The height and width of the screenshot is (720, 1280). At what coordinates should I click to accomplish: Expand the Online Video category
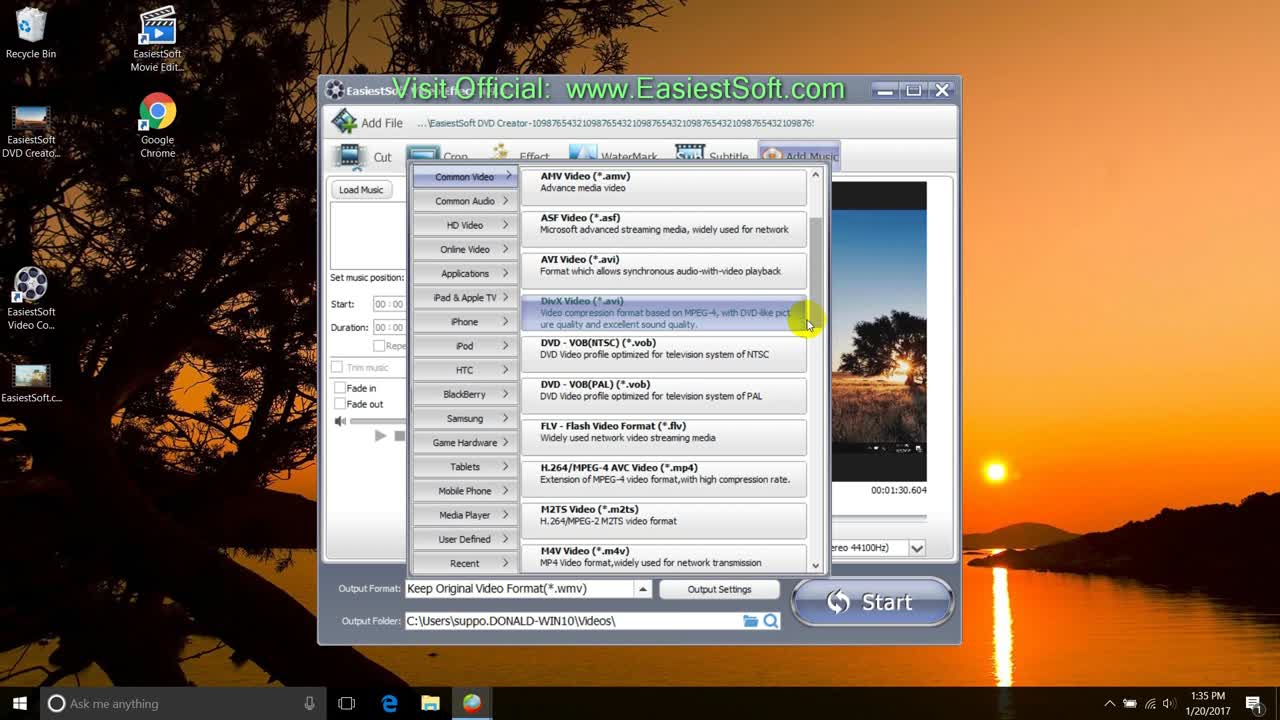coord(465,249)
